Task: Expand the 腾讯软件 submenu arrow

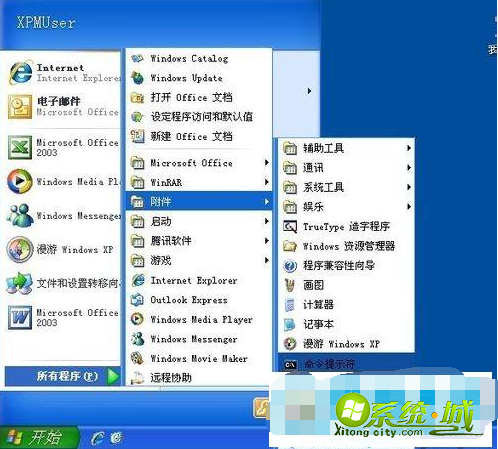Action: (267, 241)
